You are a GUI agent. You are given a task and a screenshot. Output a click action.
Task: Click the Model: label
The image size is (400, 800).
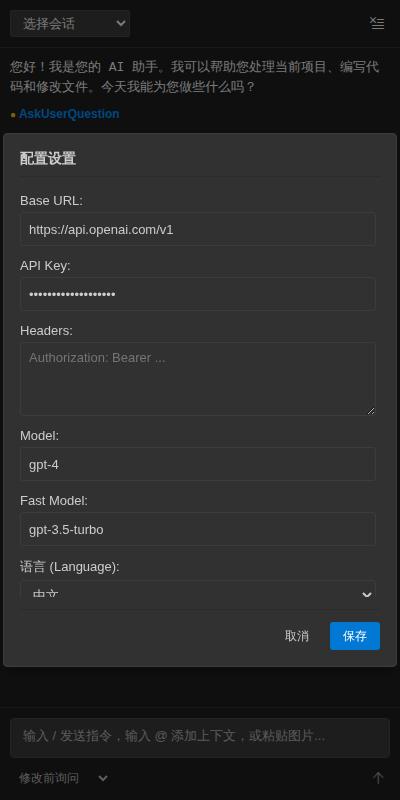(x=39, y=436)
